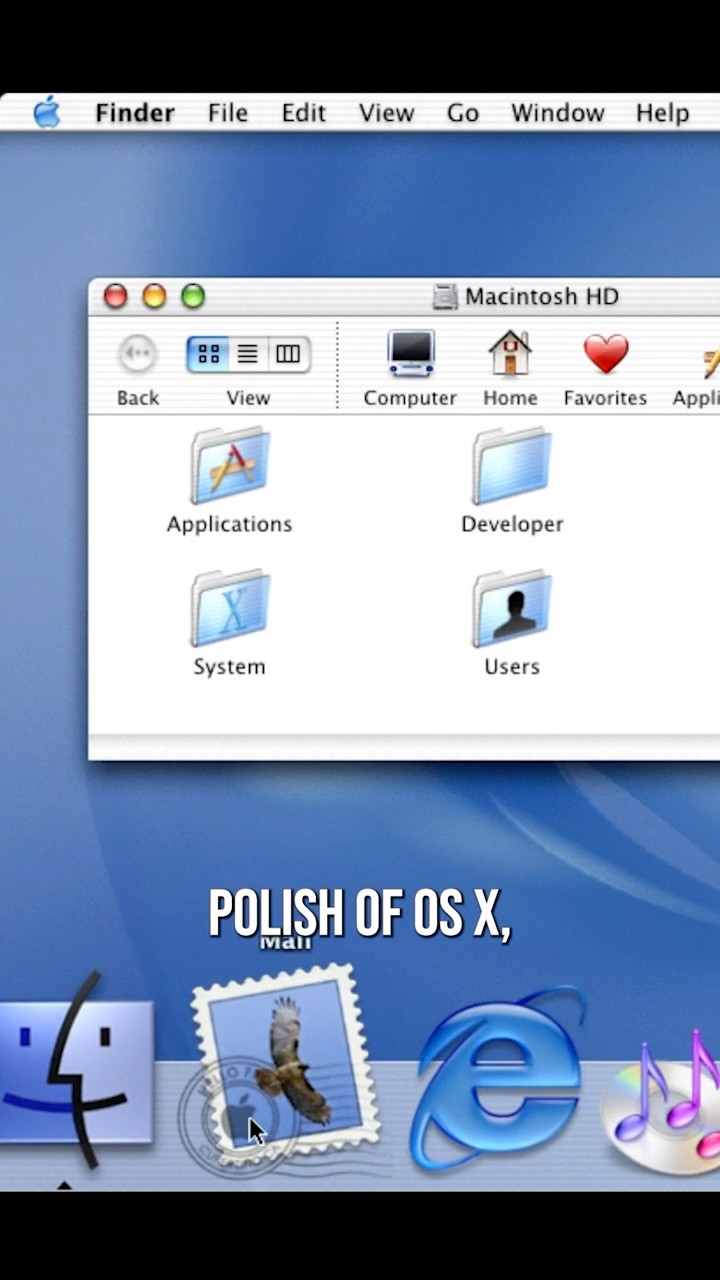720x1280 pixels.
Task: Select the Users folder
Action: point(512,609)
